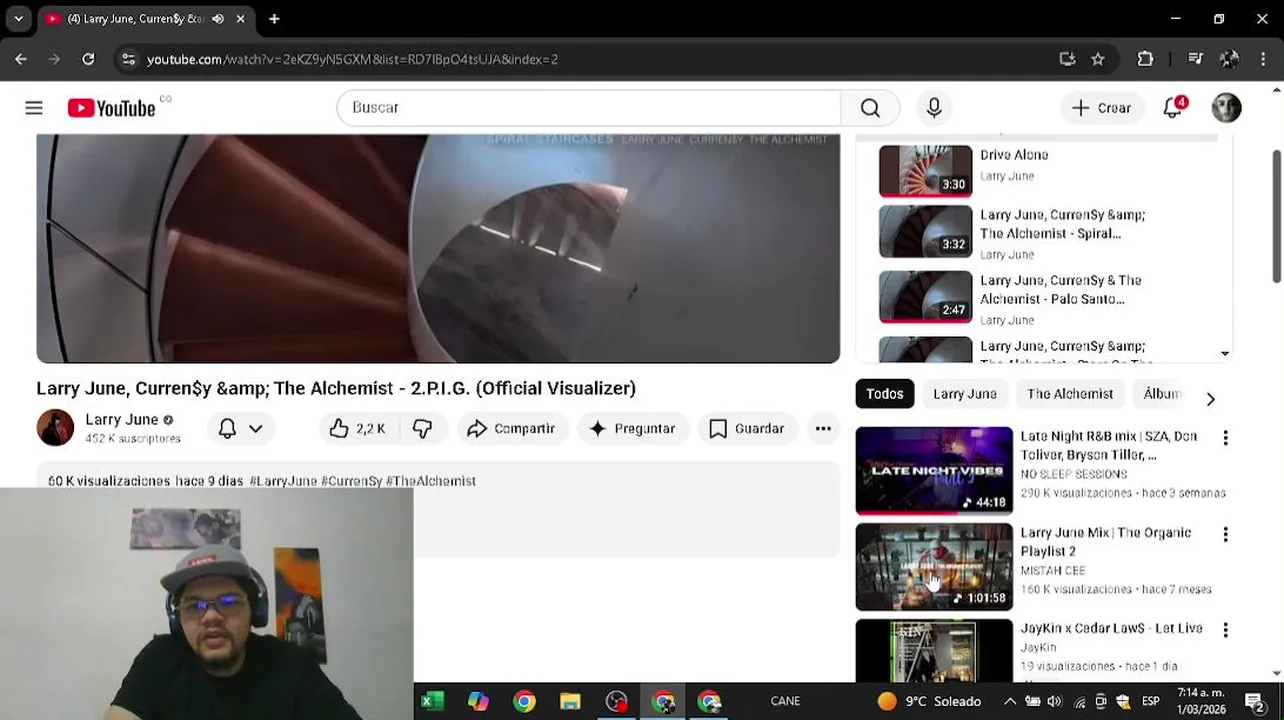Open options for Late Night R&B mix
This screenshot has height=720, width=1284.
1225,438
